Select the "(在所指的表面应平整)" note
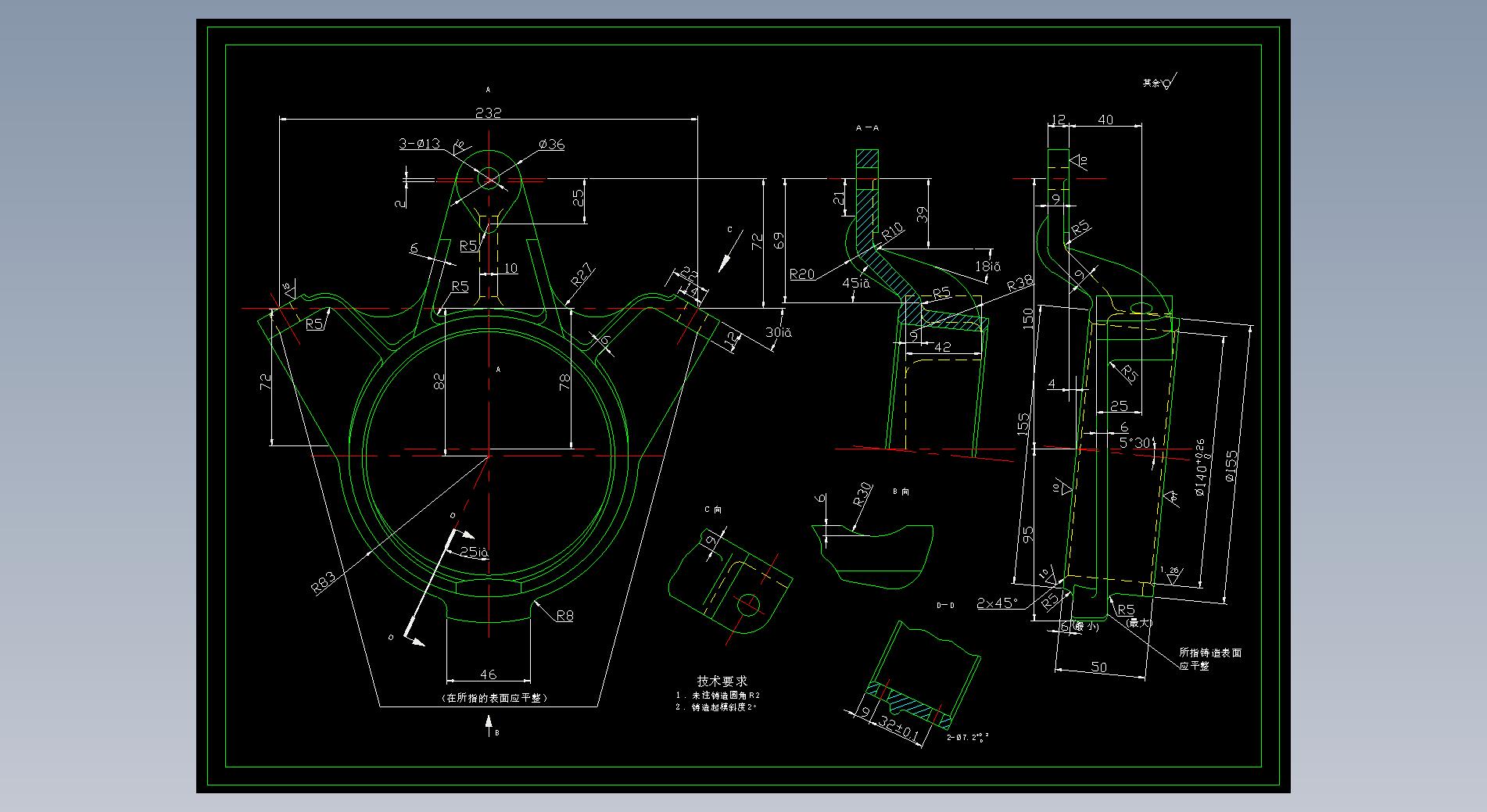Screen dimensions: 1487x812 tap(494, 698)
